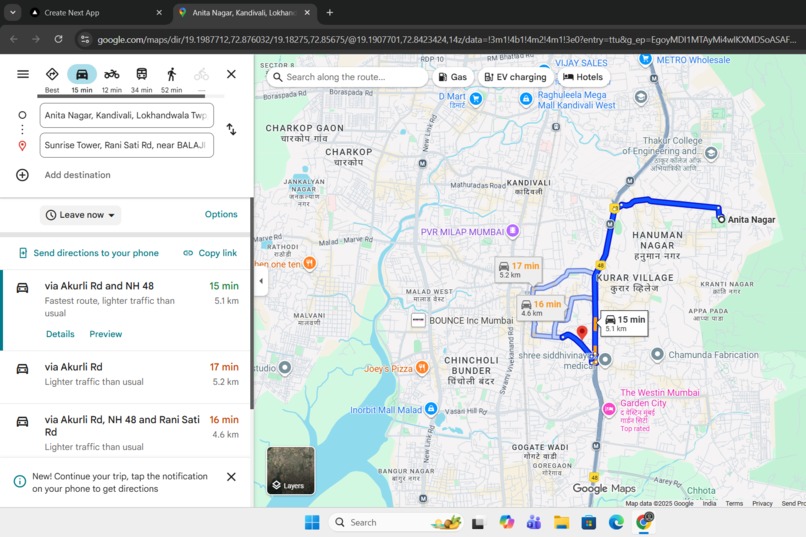Open the Leave now dropdown

(80, 215)
